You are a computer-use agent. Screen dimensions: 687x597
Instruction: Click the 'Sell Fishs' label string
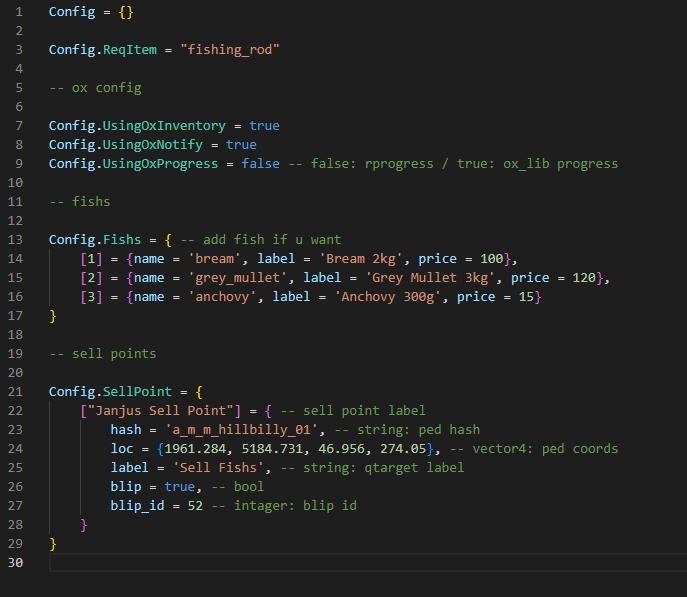218,468
